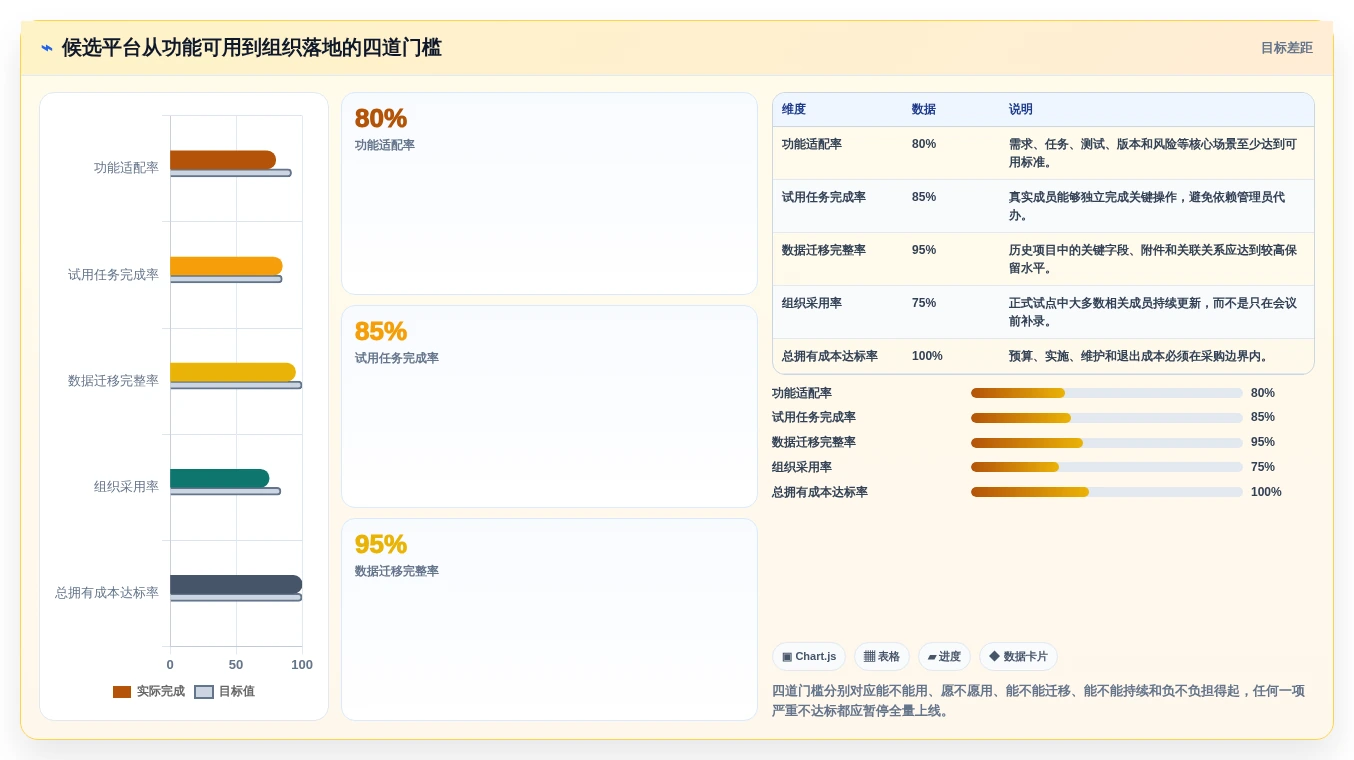Click the lightning icon beside the title
Viewport: 1354px width, 760px height.
click(x=47, y=48)
